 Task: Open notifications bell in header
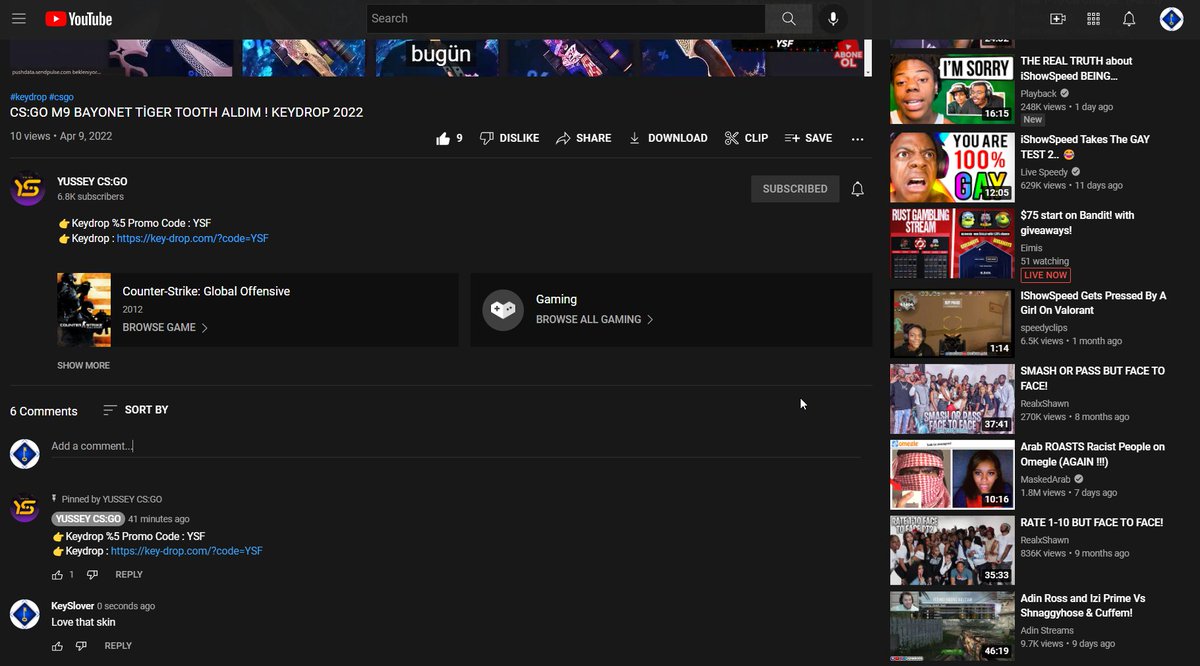(1129, 18)
